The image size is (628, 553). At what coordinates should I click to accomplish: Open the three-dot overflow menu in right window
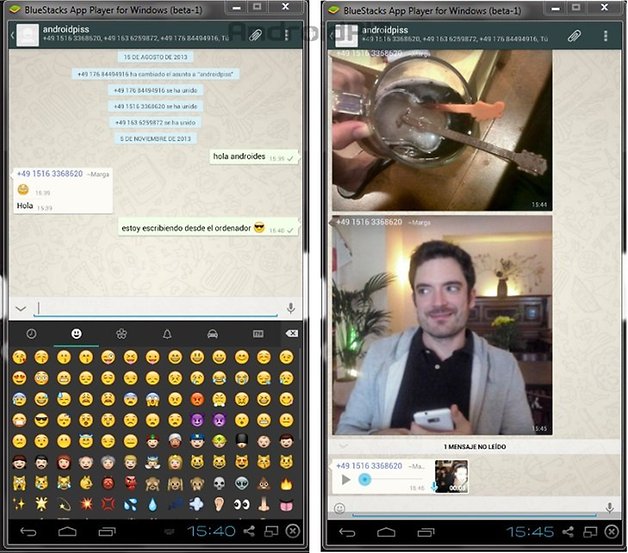click(x=605, y=36)
